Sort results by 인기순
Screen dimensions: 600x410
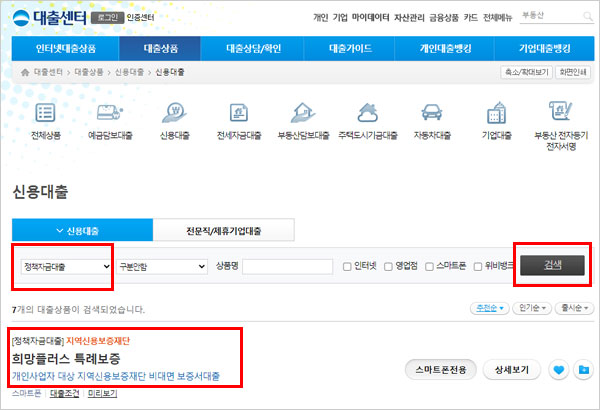[532, 308]
